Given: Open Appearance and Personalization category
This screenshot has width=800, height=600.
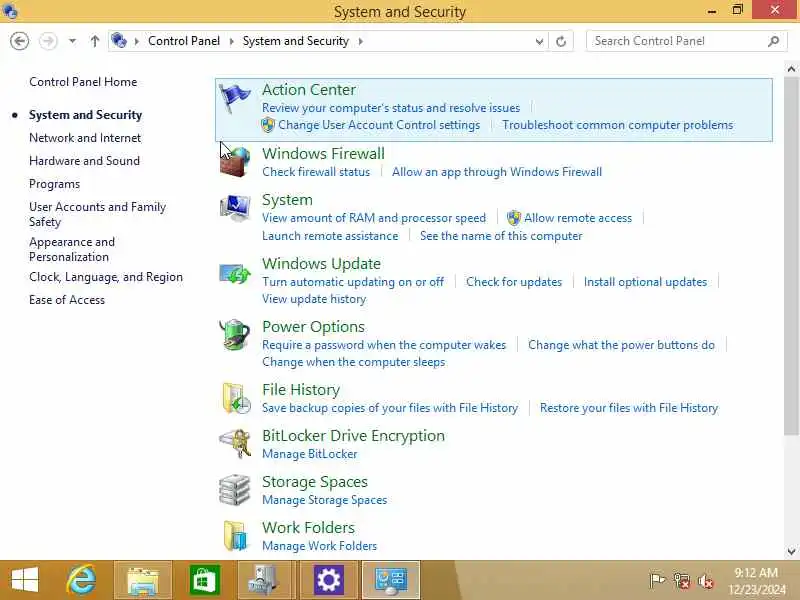Looking at the screenshot, I should (x=72, y=249).
